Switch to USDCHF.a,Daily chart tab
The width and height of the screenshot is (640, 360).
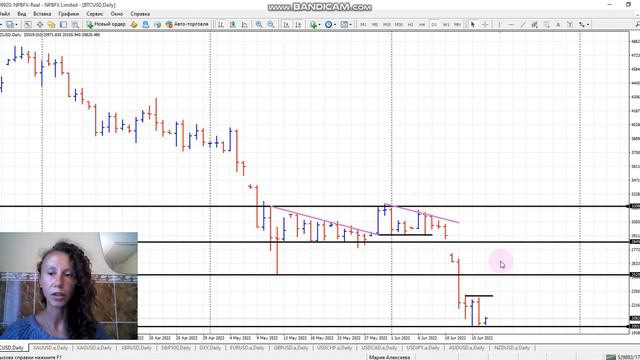334,348
